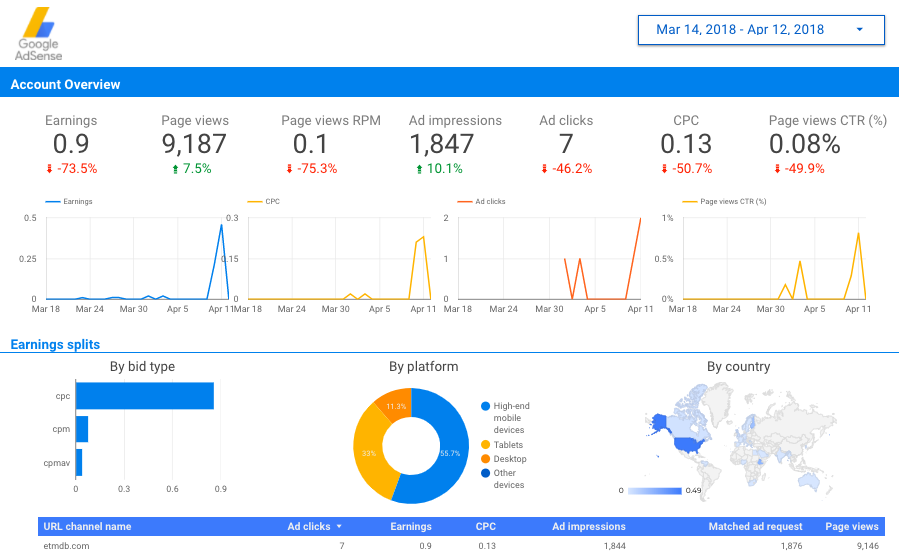
Task: Click the Ad impressions green up arrow
Action: pyautogui.click(x=419, y=169)
